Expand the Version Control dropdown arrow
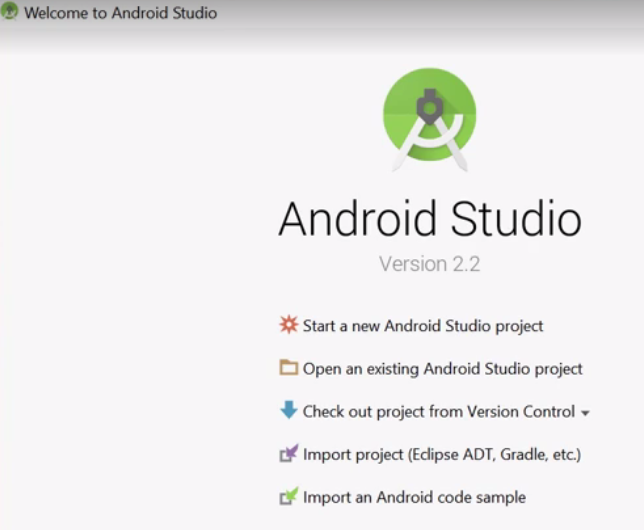 click(585, 413)
